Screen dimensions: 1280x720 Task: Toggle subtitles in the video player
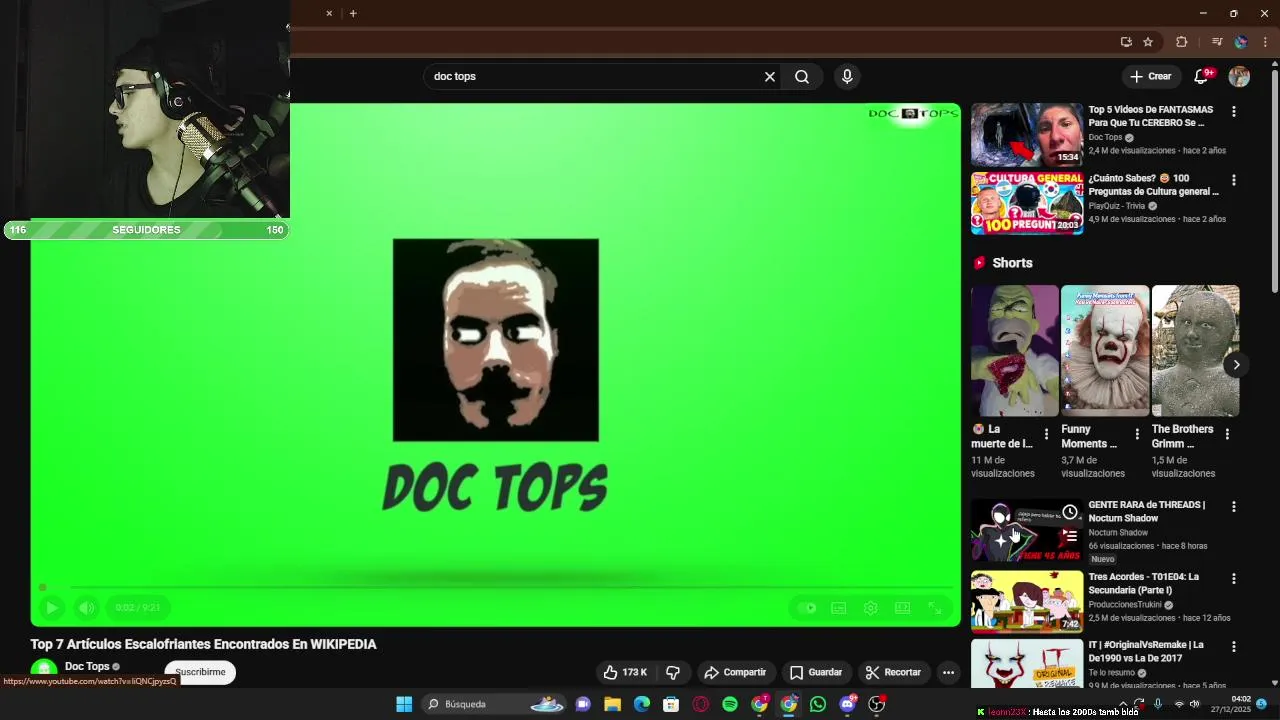[x=839, y=608]
